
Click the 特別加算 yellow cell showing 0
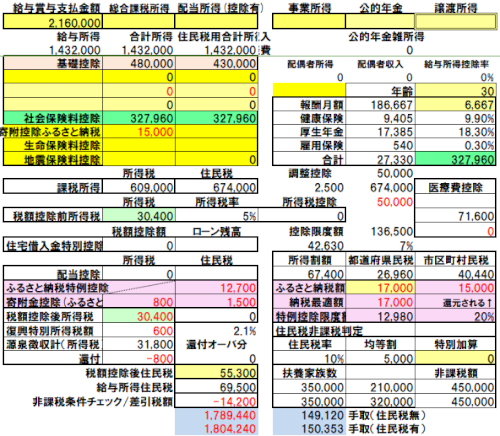[x=455, y=358]
